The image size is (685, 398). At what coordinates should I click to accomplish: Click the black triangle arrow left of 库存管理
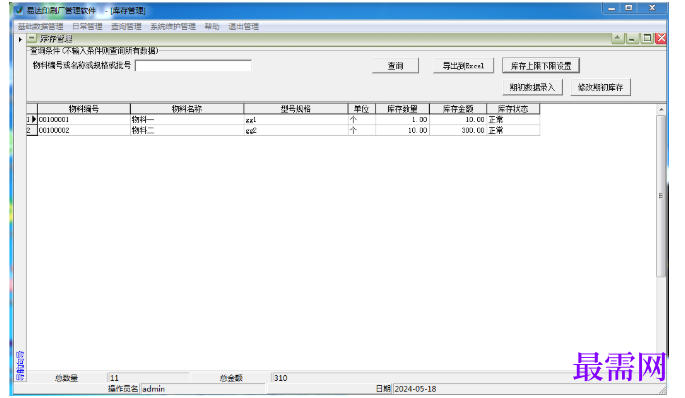(x=20, y=39)
